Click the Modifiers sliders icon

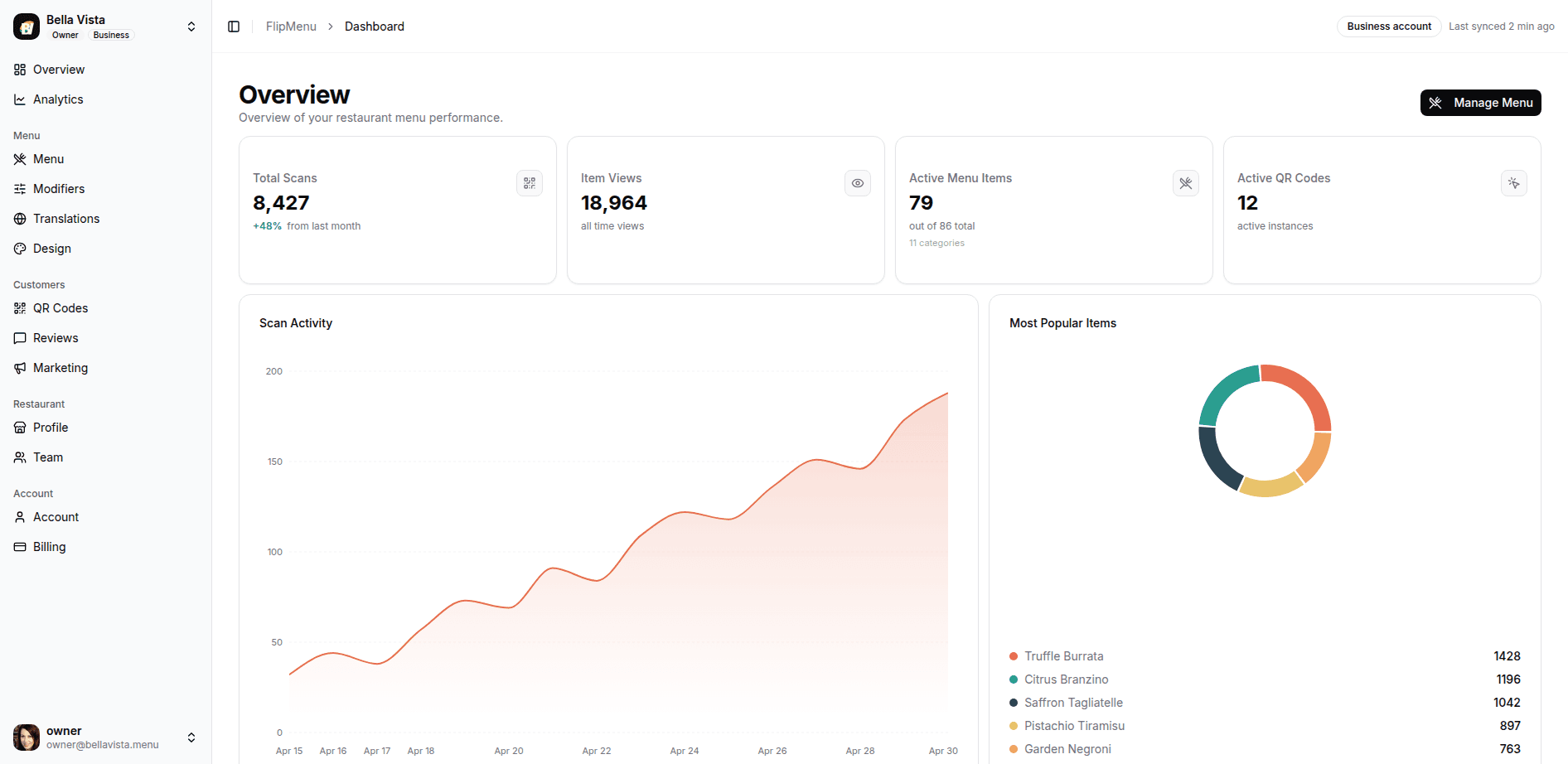tap(20, 189)
